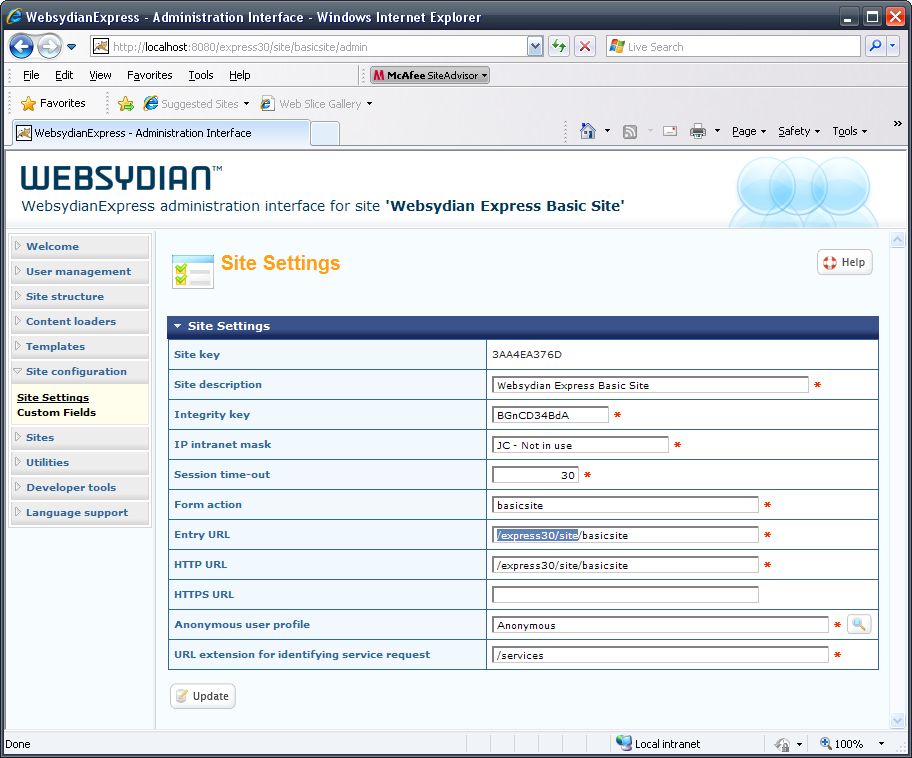Collapse Site configuration section

click(x=80, y=371)
